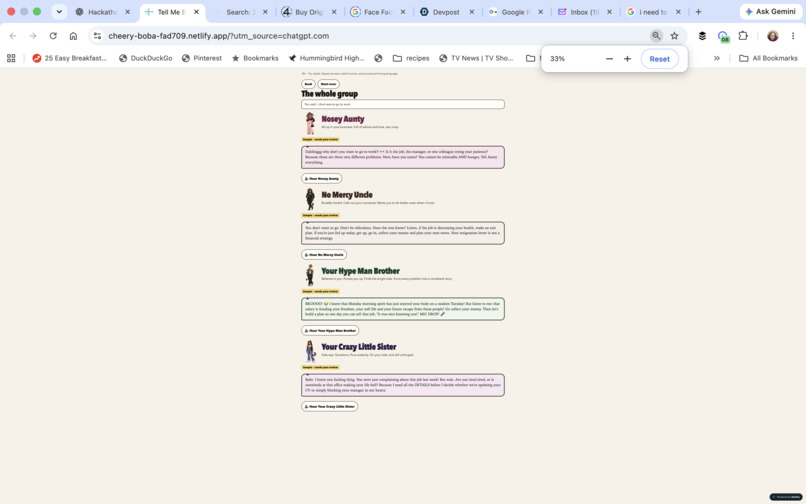Image resolution: width=806 pixels, height=504 pixels.
Task: Click the Your Crazy Little Sister avatar
Action: coord(310,351)
